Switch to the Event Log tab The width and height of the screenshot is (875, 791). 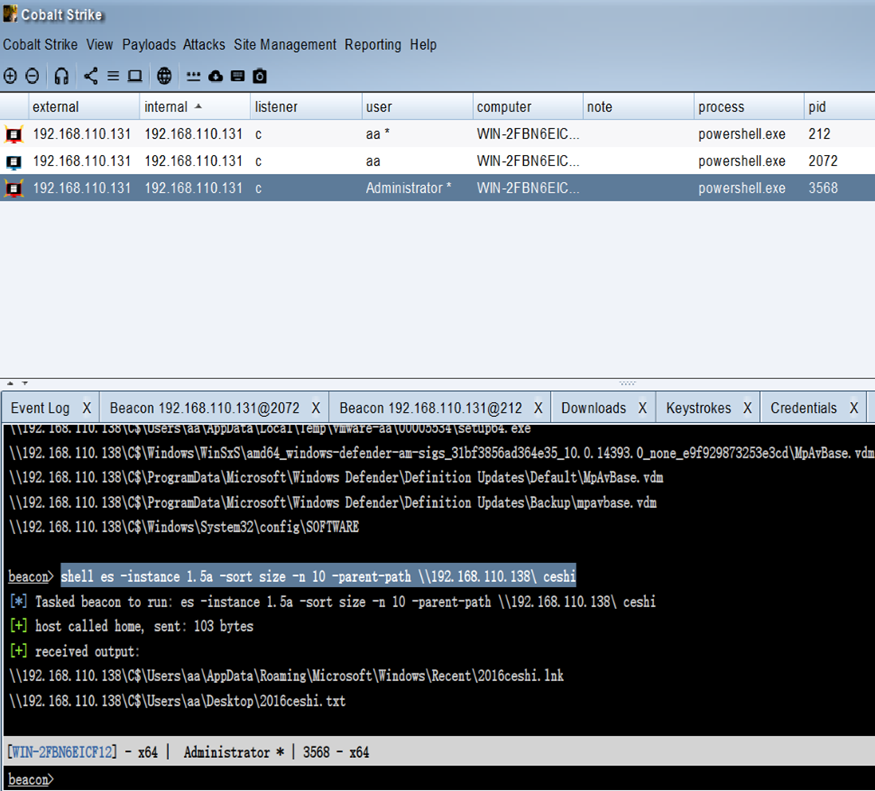tap(40, 408)
